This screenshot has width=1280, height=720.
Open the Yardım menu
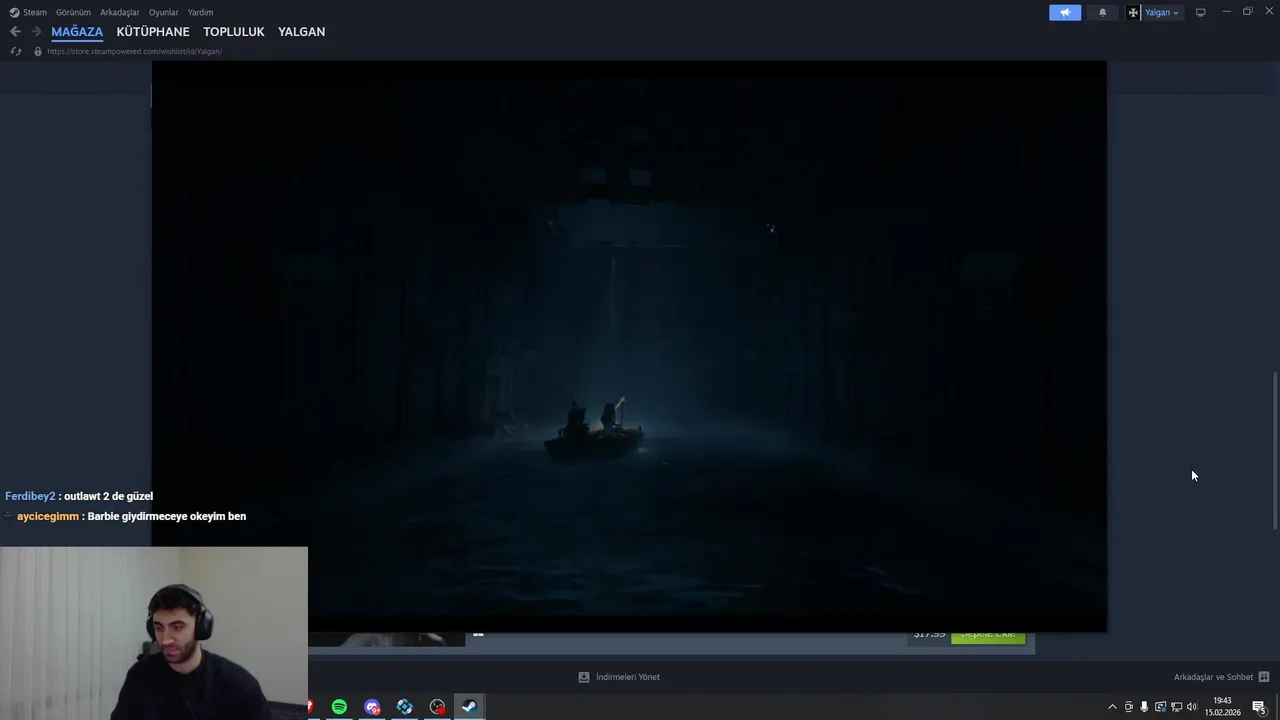coord(200,12)
